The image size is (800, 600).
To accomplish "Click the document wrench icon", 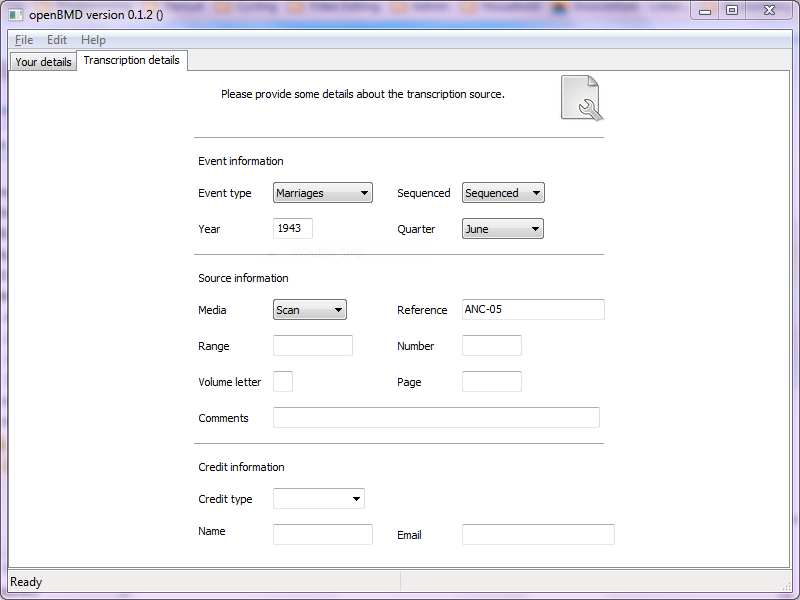I will point(582,98).
